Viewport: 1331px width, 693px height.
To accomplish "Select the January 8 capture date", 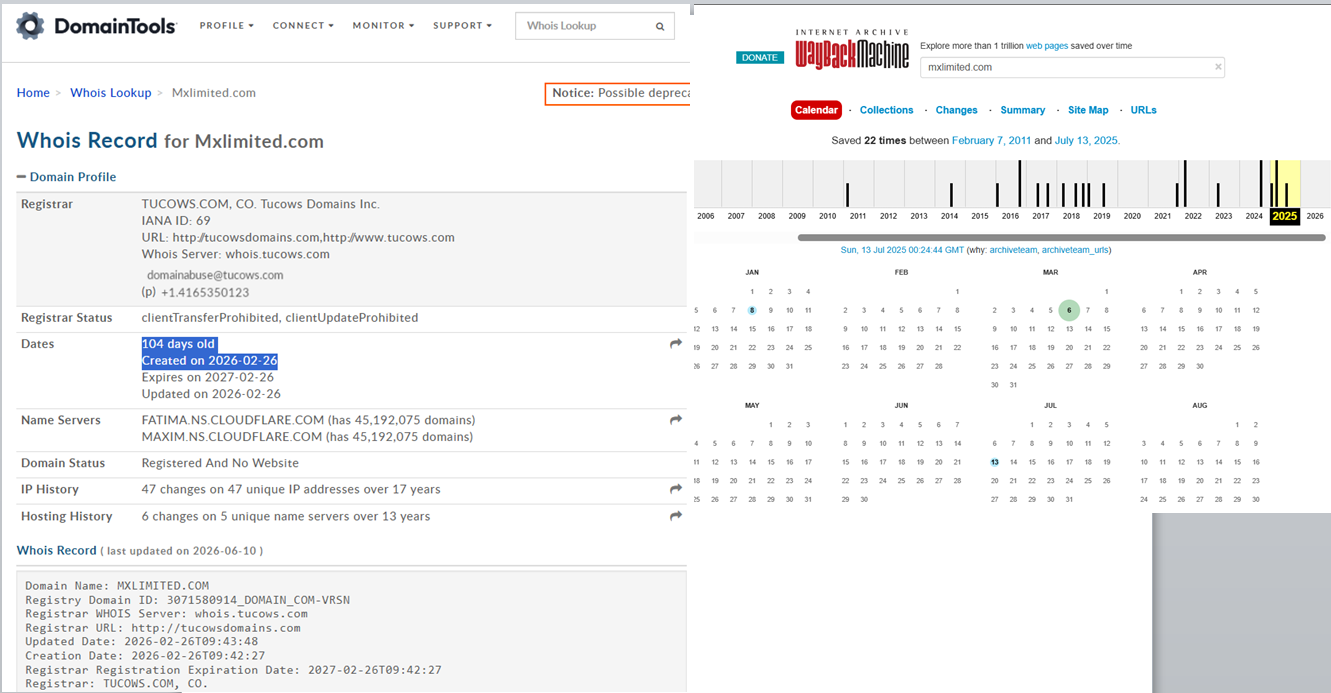I will pos(752,310).
